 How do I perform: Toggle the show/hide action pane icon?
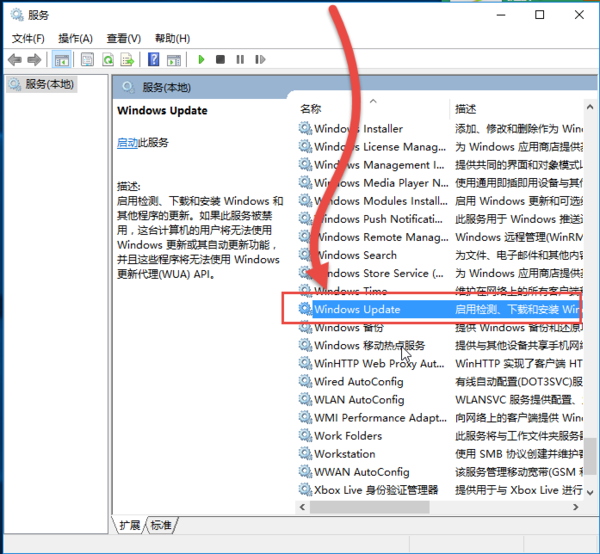[174, 60]
